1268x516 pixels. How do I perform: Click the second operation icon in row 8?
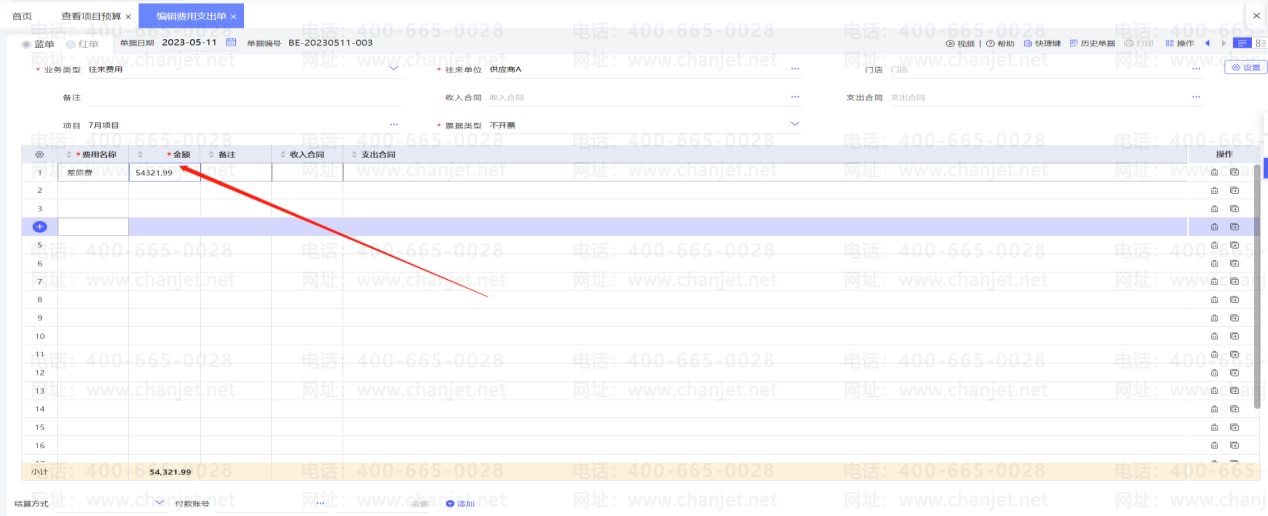point(1234,299)
